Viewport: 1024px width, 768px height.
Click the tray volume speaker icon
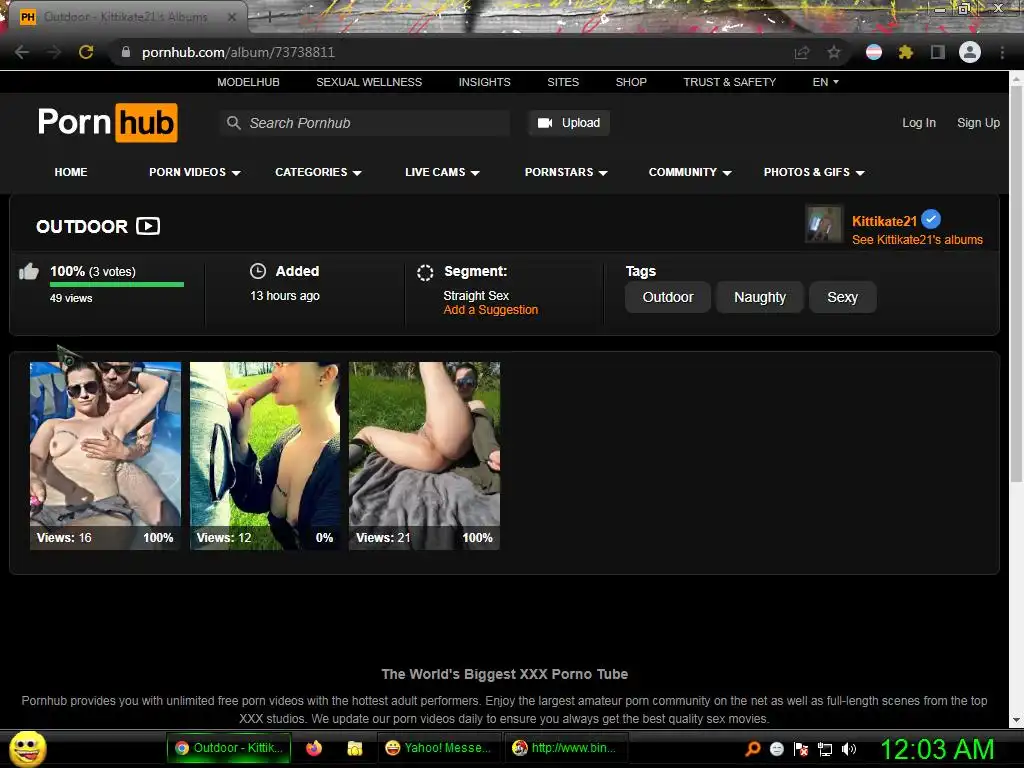(849, 749)
